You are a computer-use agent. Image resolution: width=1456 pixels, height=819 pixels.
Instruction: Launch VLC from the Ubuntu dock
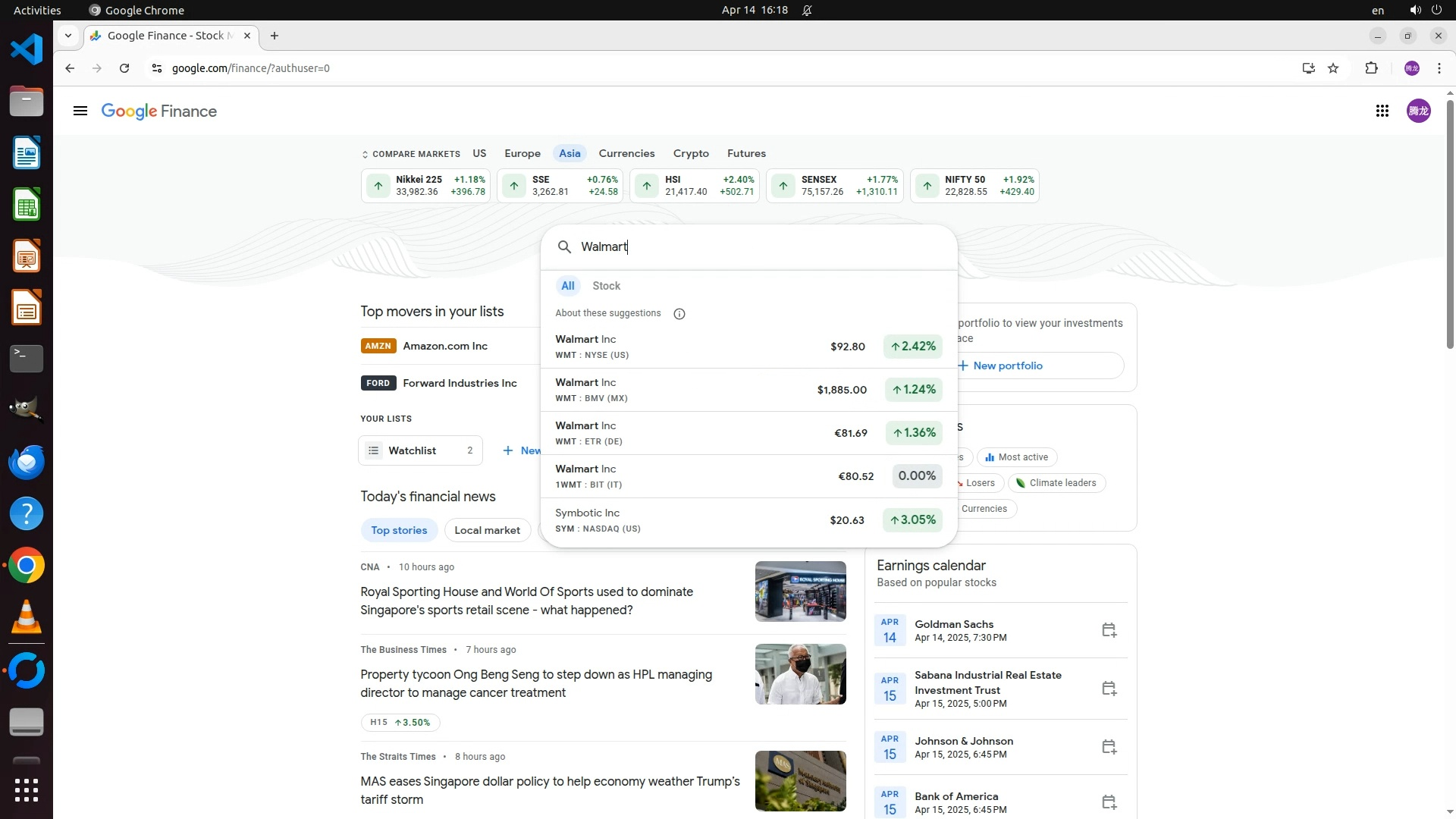[x=27, y=617]
